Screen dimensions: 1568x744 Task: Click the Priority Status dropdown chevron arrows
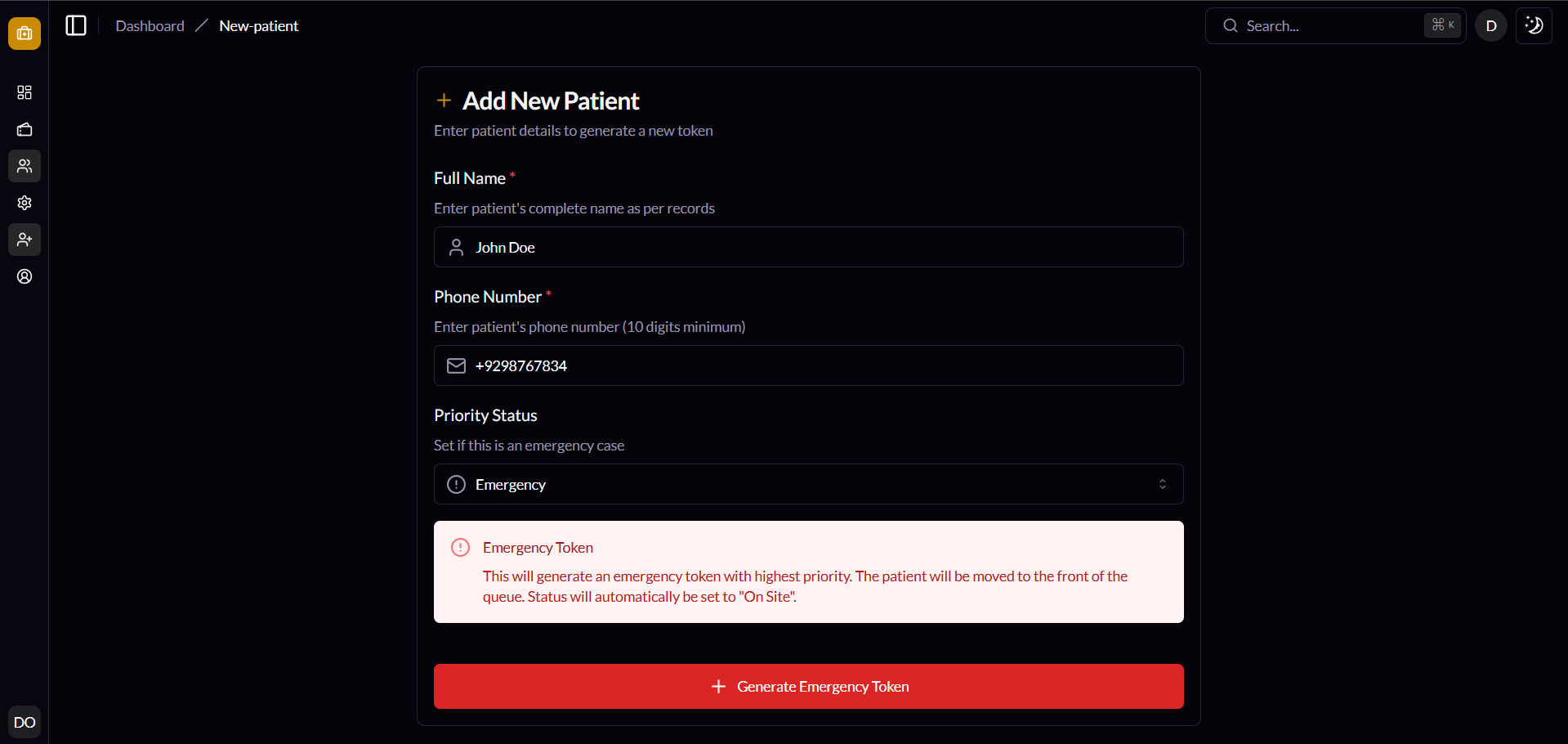(1162, 484)
